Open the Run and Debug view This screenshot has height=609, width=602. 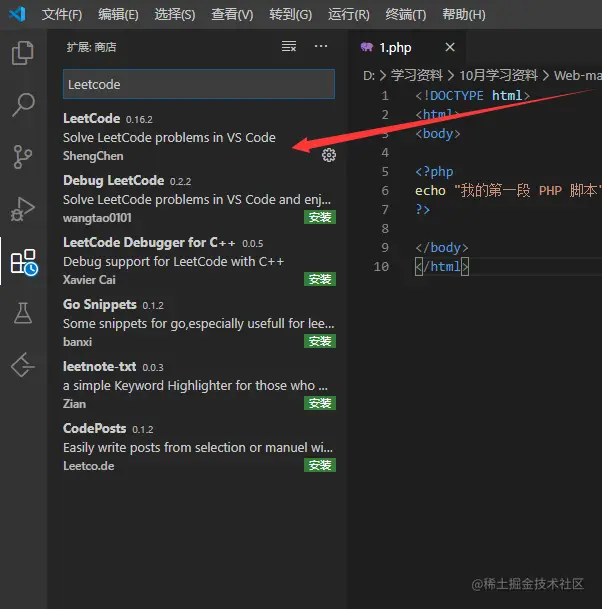(x=23, y=209)
